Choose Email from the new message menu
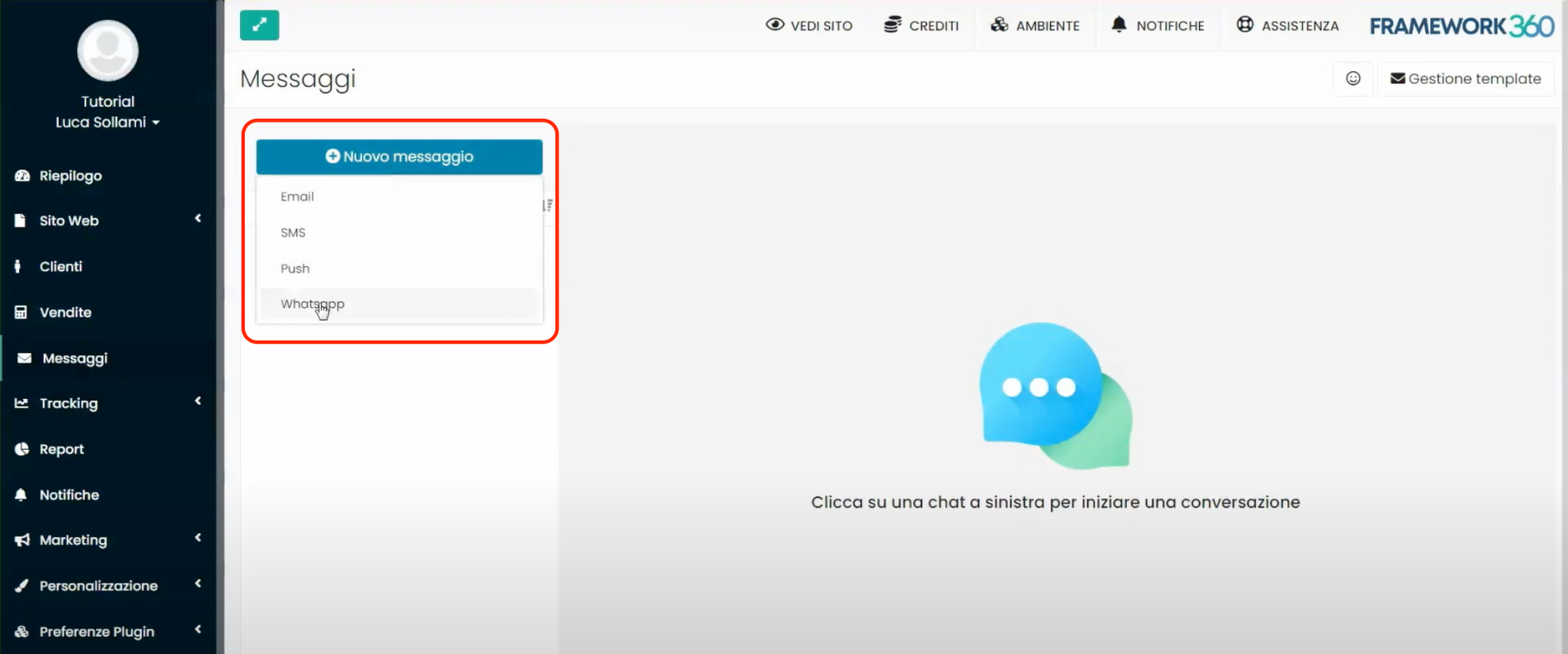The height and width of the screenshot is (654, 1568). [297, 197]
